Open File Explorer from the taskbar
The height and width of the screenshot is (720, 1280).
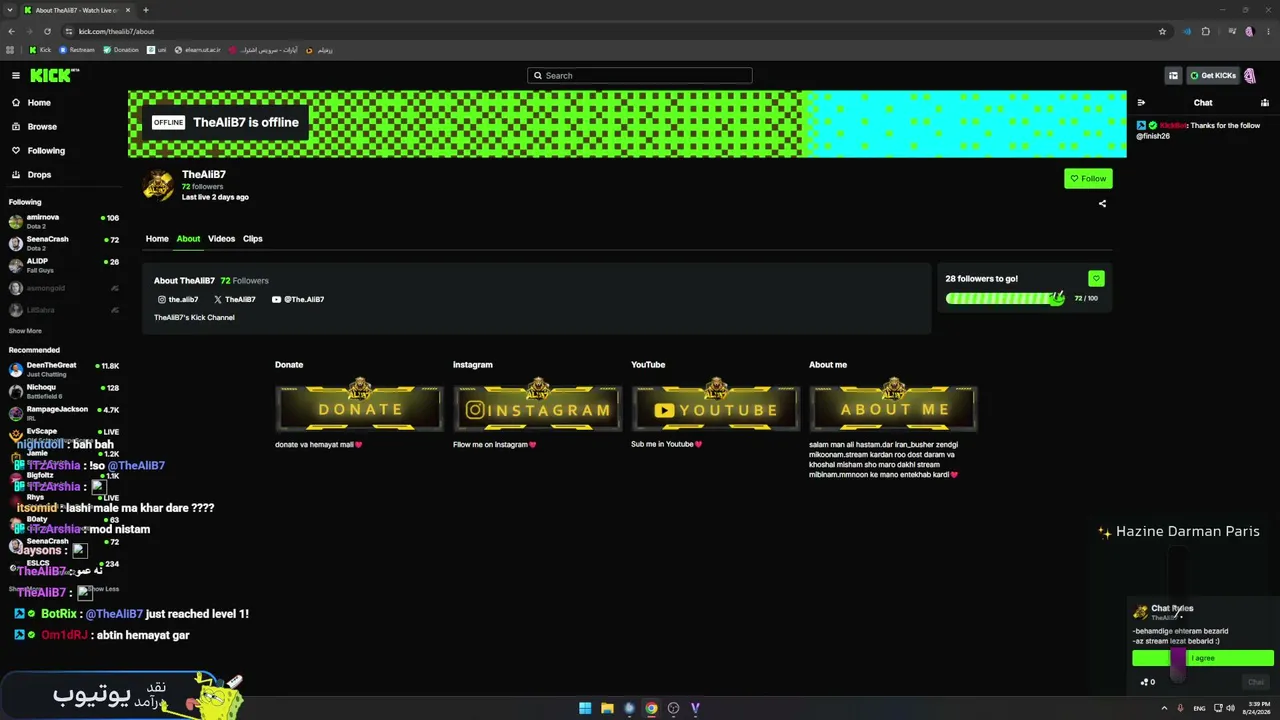tap(607, 708)
